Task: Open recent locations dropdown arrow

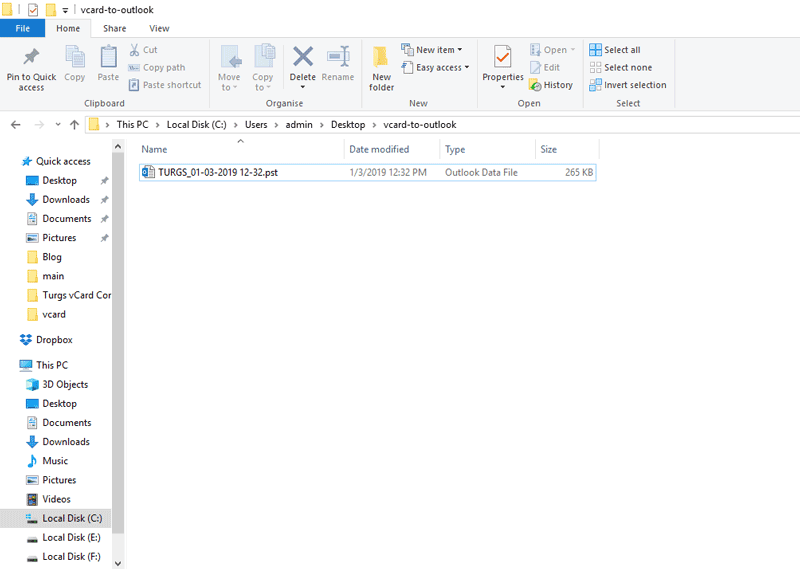Action: pyautogui.click(x=58, y=125)
